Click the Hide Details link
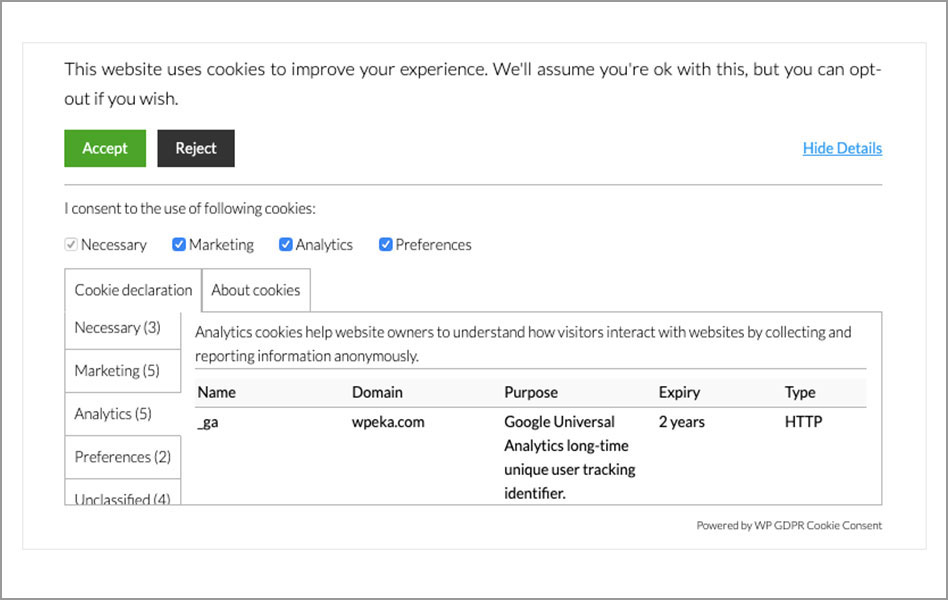Screen dimensions: 948x600 coord(842,148)
